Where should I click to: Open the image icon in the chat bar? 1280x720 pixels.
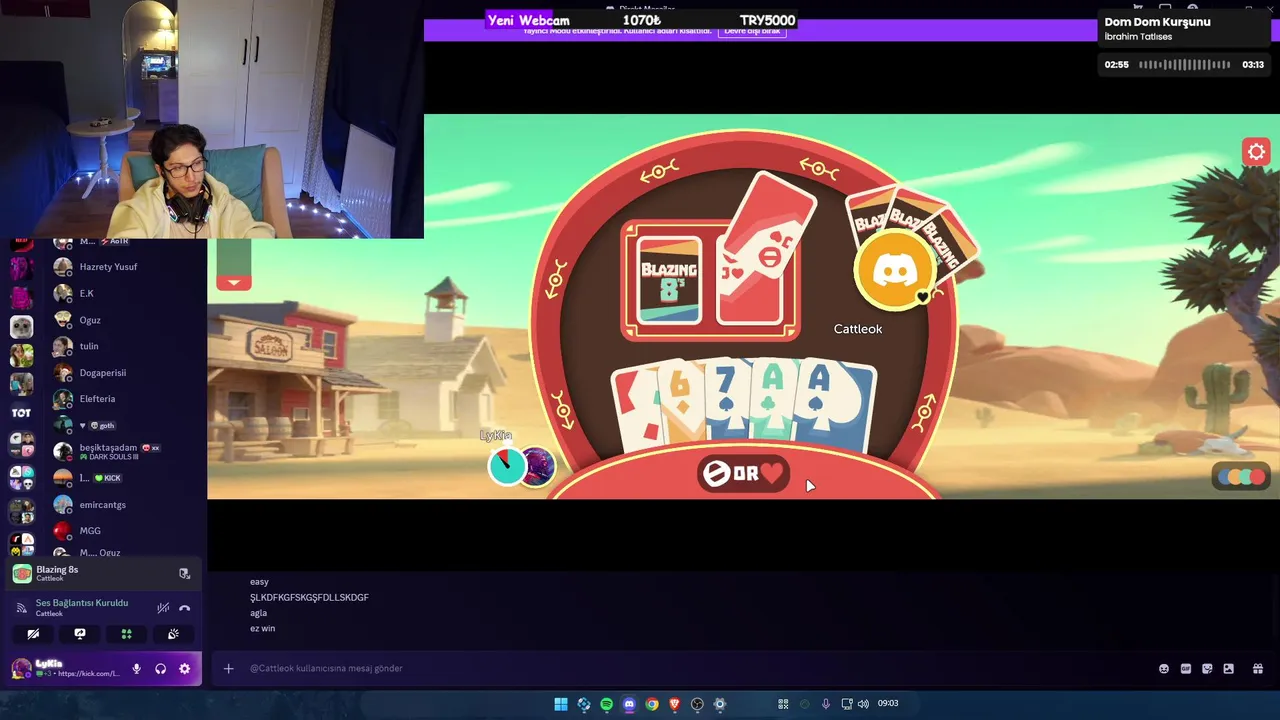pos(1228,669)
